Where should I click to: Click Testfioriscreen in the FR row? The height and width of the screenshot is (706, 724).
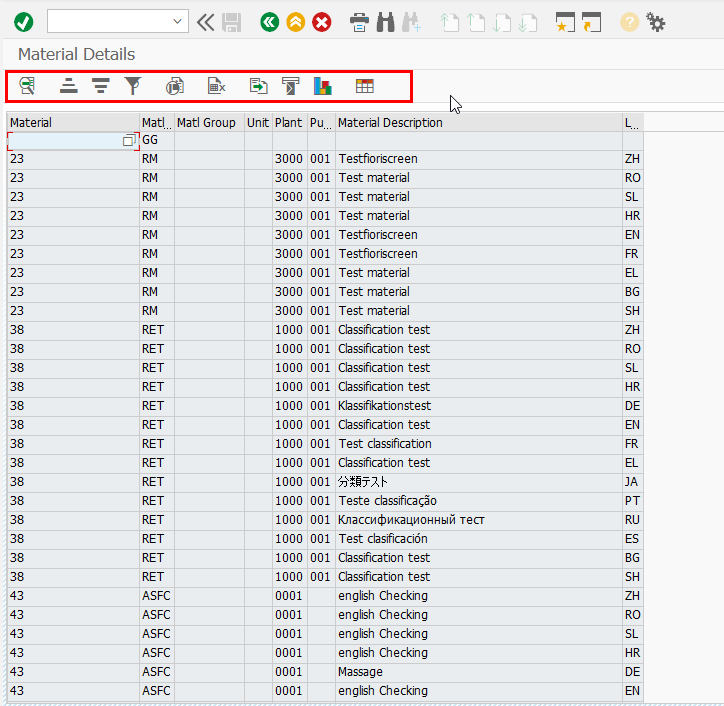(x=378, y=254)
